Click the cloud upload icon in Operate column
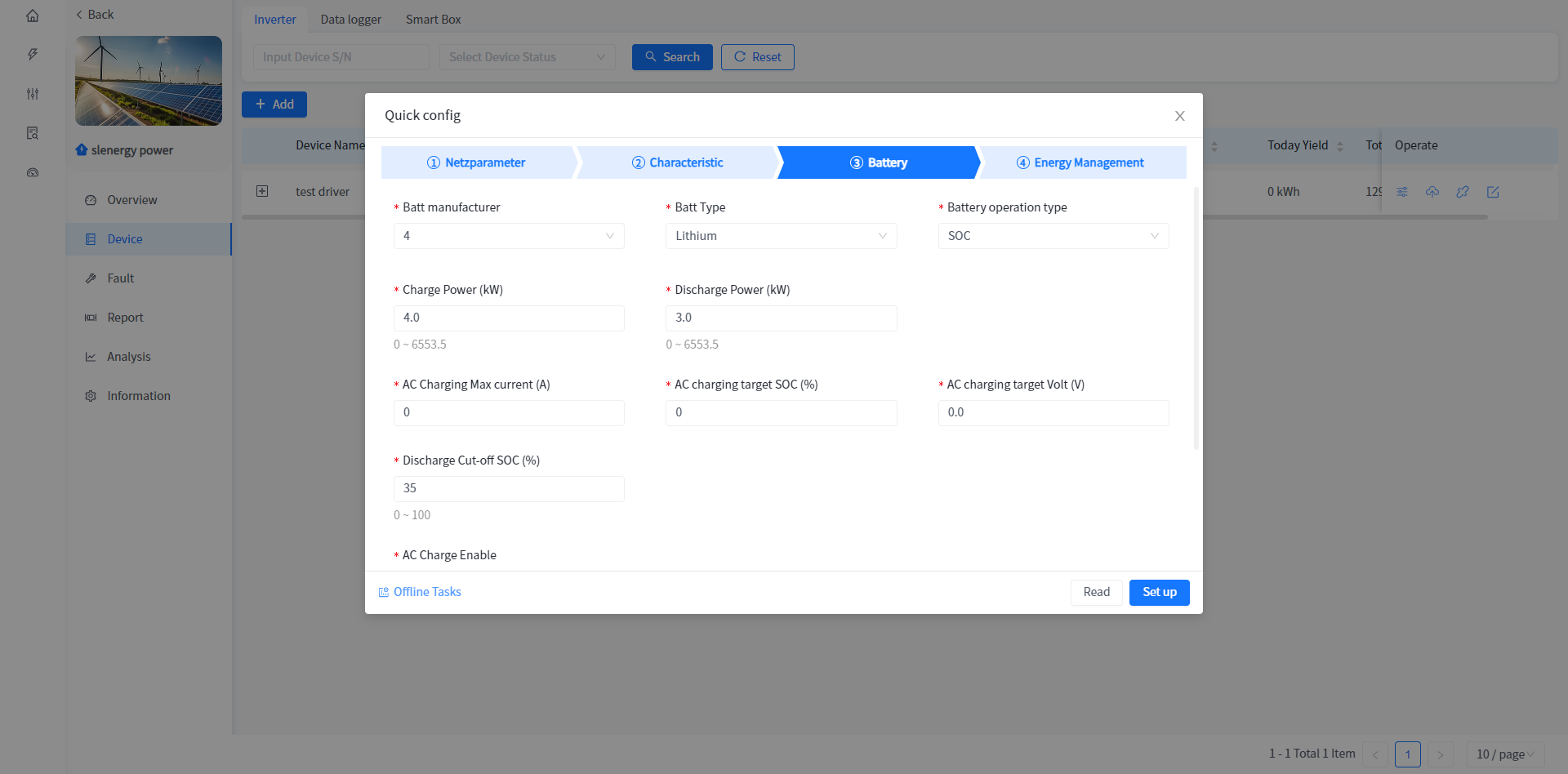Image resolution: width=1568 pixels, height=774 pixels. click(x=1432, y=192)
